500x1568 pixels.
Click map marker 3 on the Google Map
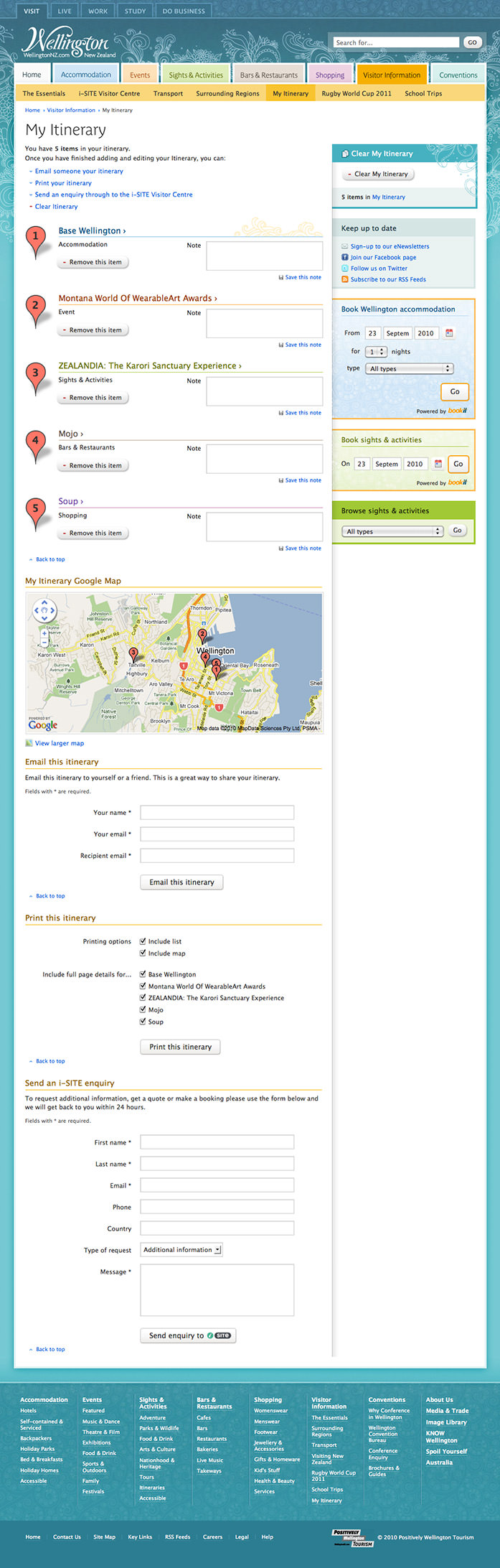[133, 655]
